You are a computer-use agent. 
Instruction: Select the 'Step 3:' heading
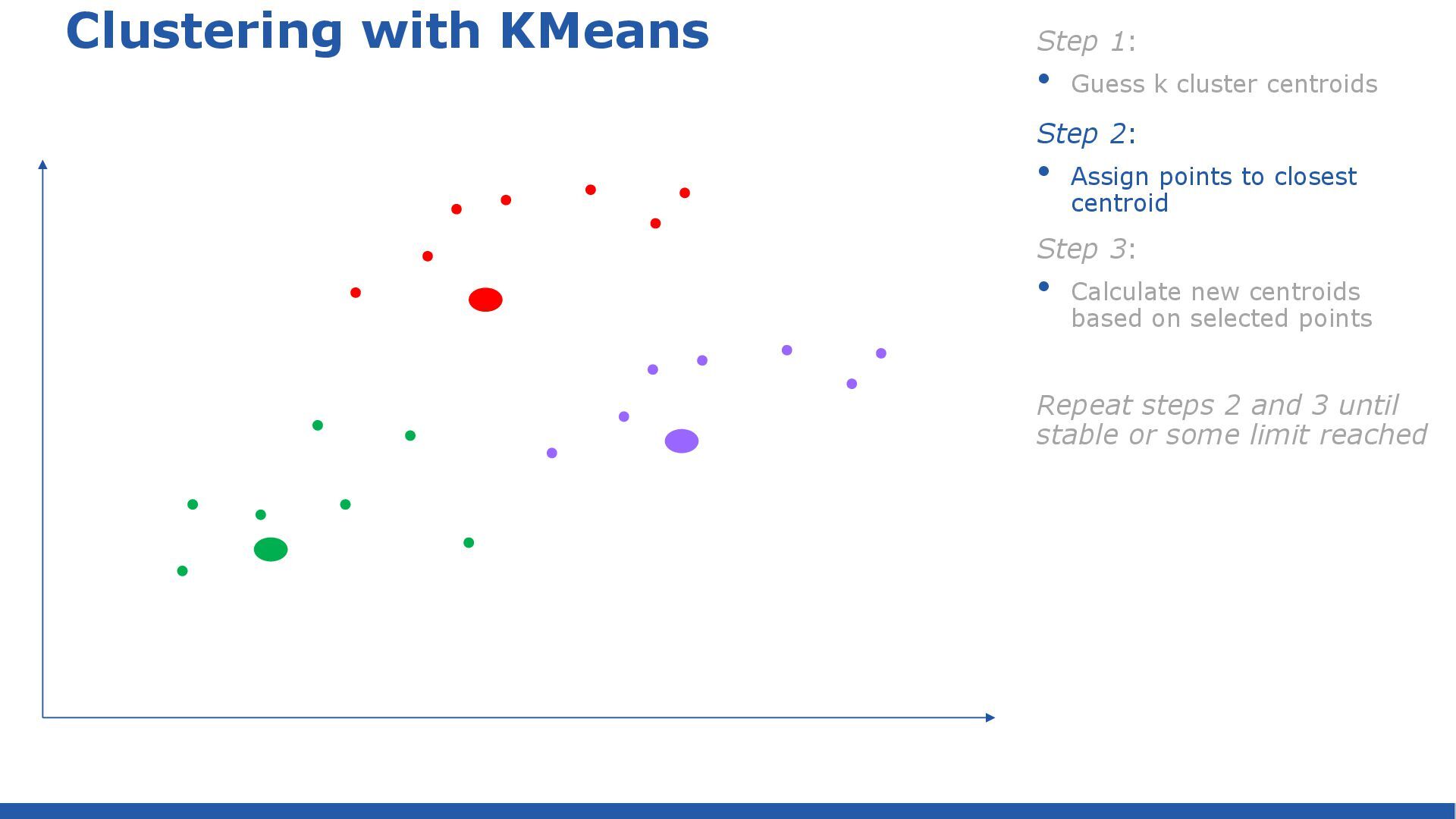click(1086, 249)
